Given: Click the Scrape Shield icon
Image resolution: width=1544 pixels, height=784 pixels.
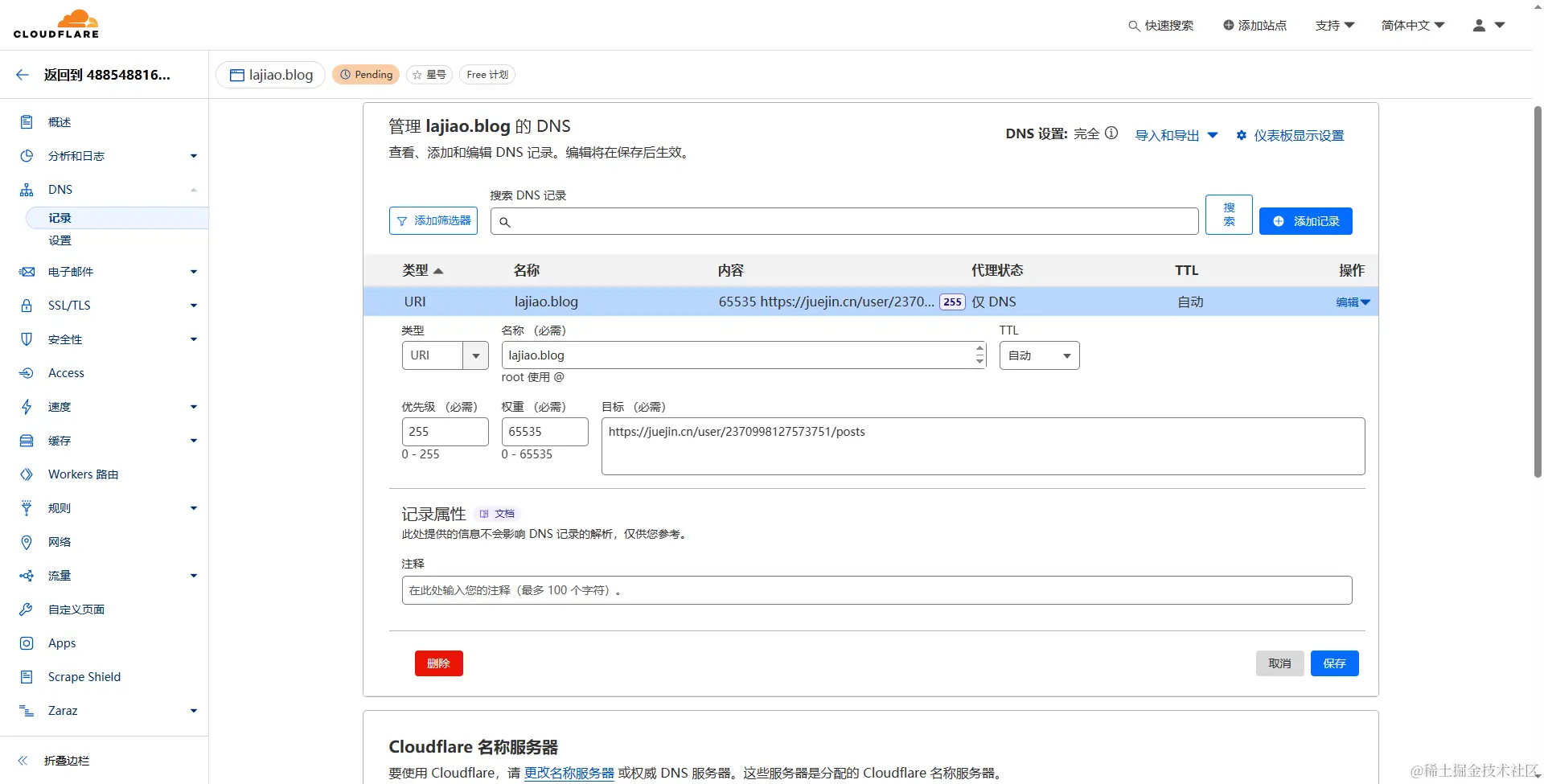Looking at the screenshot, I should [x=27, y=677].
